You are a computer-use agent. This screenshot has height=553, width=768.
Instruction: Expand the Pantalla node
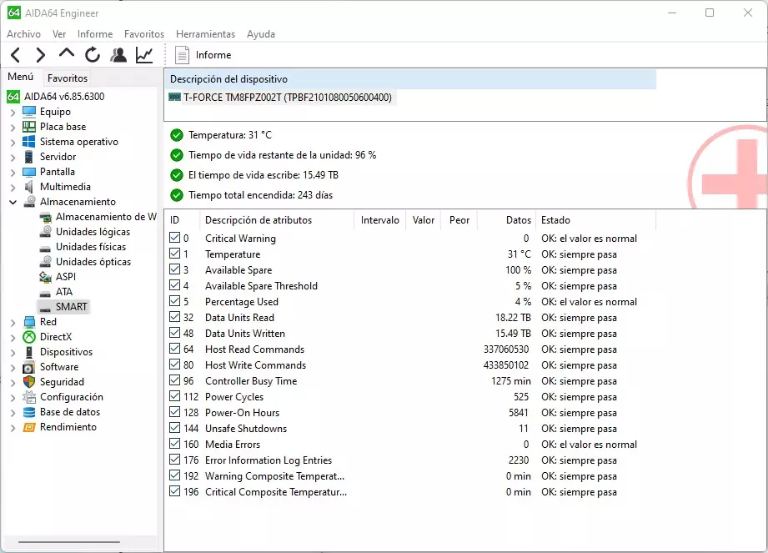[x=13, y=172]
